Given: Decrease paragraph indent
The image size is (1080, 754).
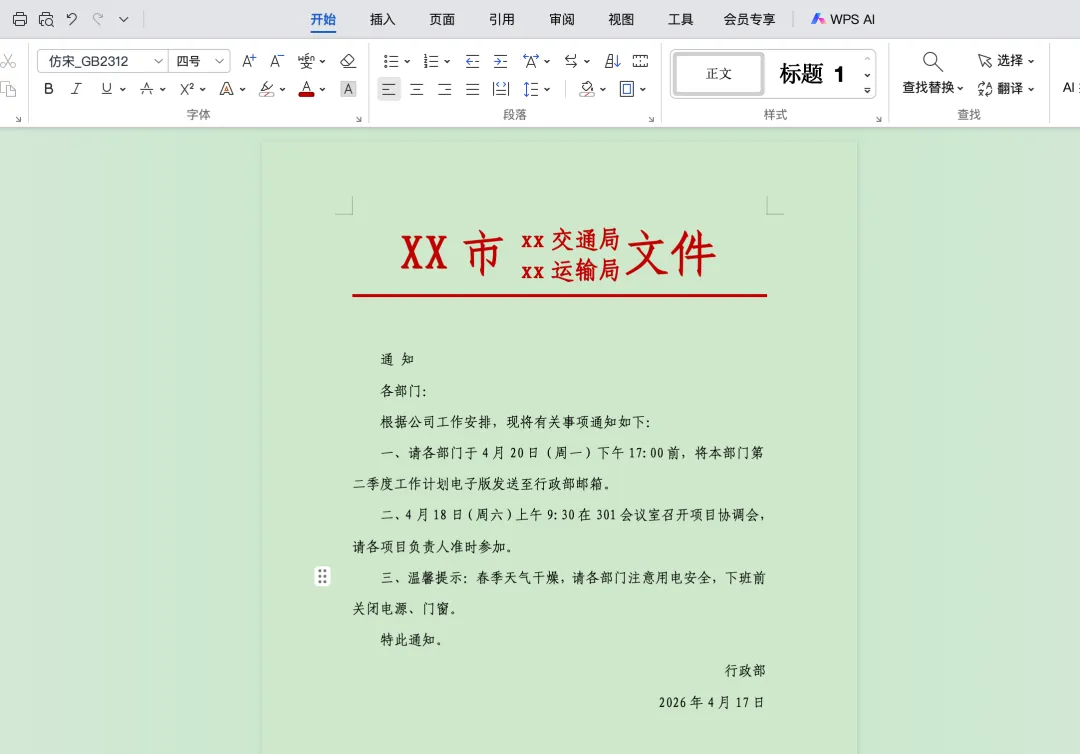Looking at the screenshot, I should click(472, 61).
